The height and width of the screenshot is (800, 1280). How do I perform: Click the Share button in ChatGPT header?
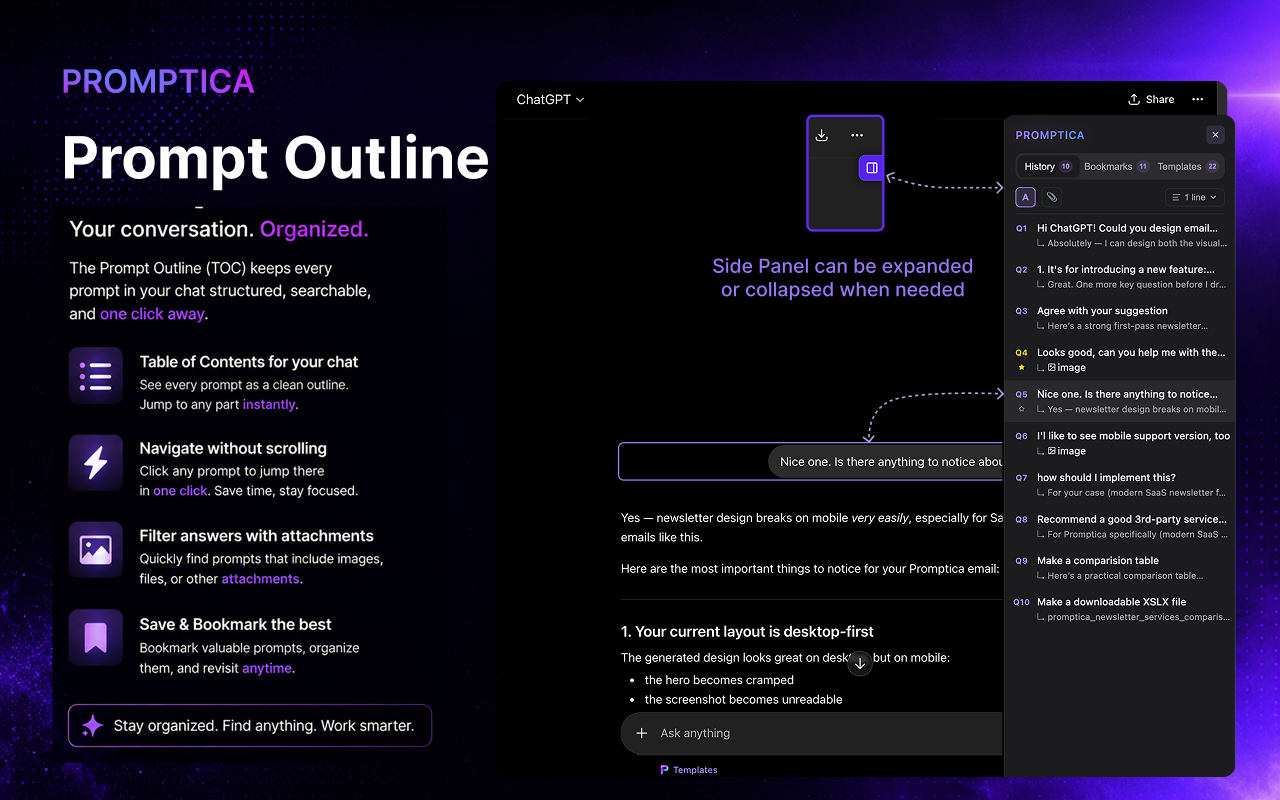[1151, 99]
